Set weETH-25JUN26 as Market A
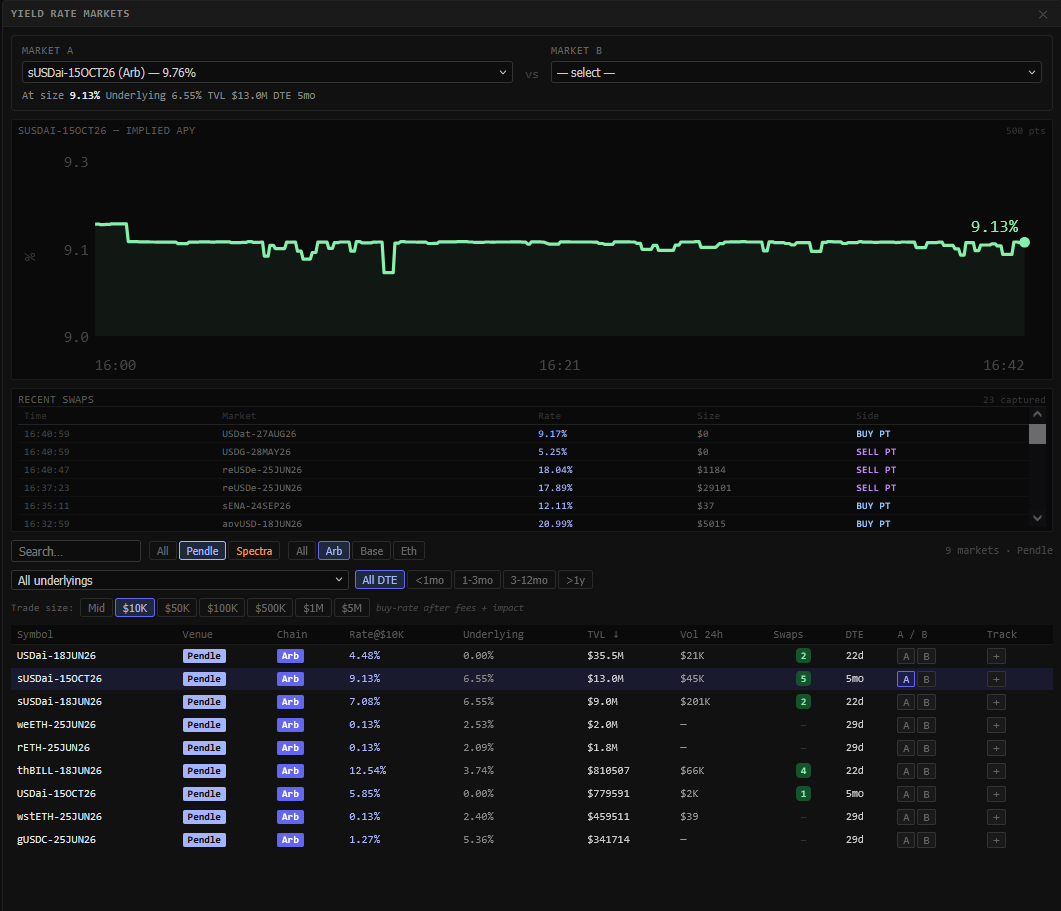This screenshot has width=1061, height=911. pos(906,725)
